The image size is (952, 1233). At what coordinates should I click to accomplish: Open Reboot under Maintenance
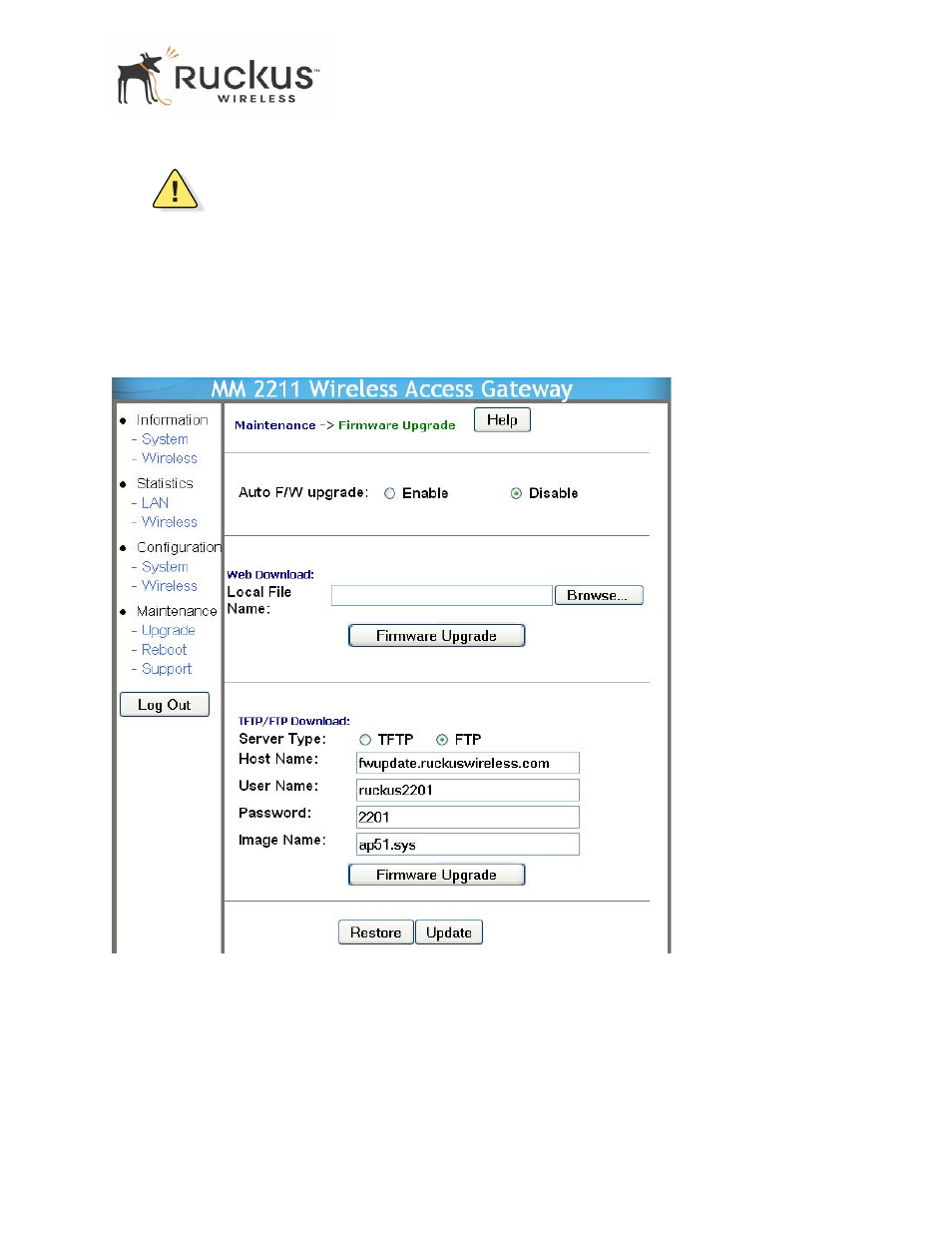pyautogui.click(x=164, y=650)
